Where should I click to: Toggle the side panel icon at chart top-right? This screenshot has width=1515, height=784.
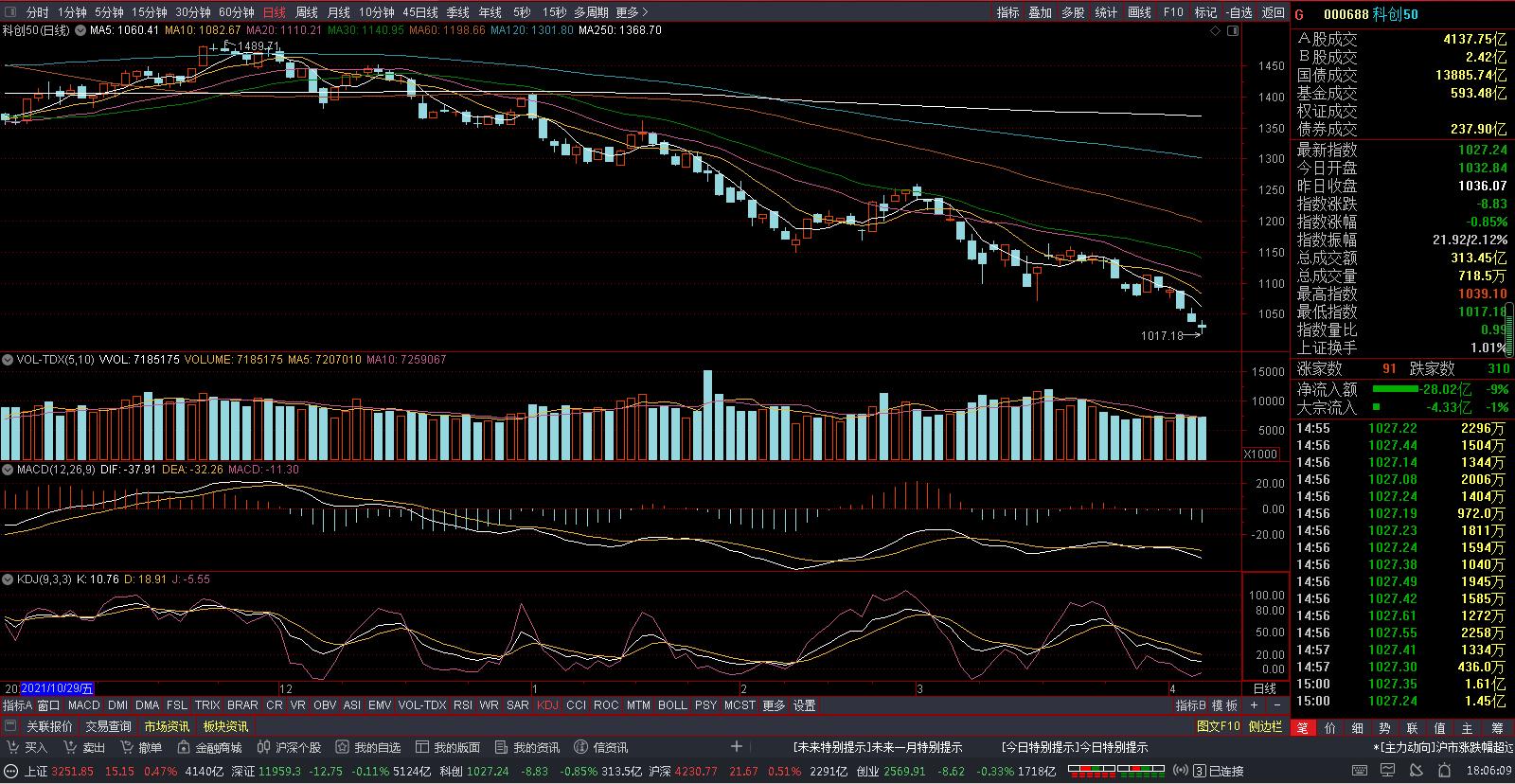pyautogui.click(x=1232, y=31)
